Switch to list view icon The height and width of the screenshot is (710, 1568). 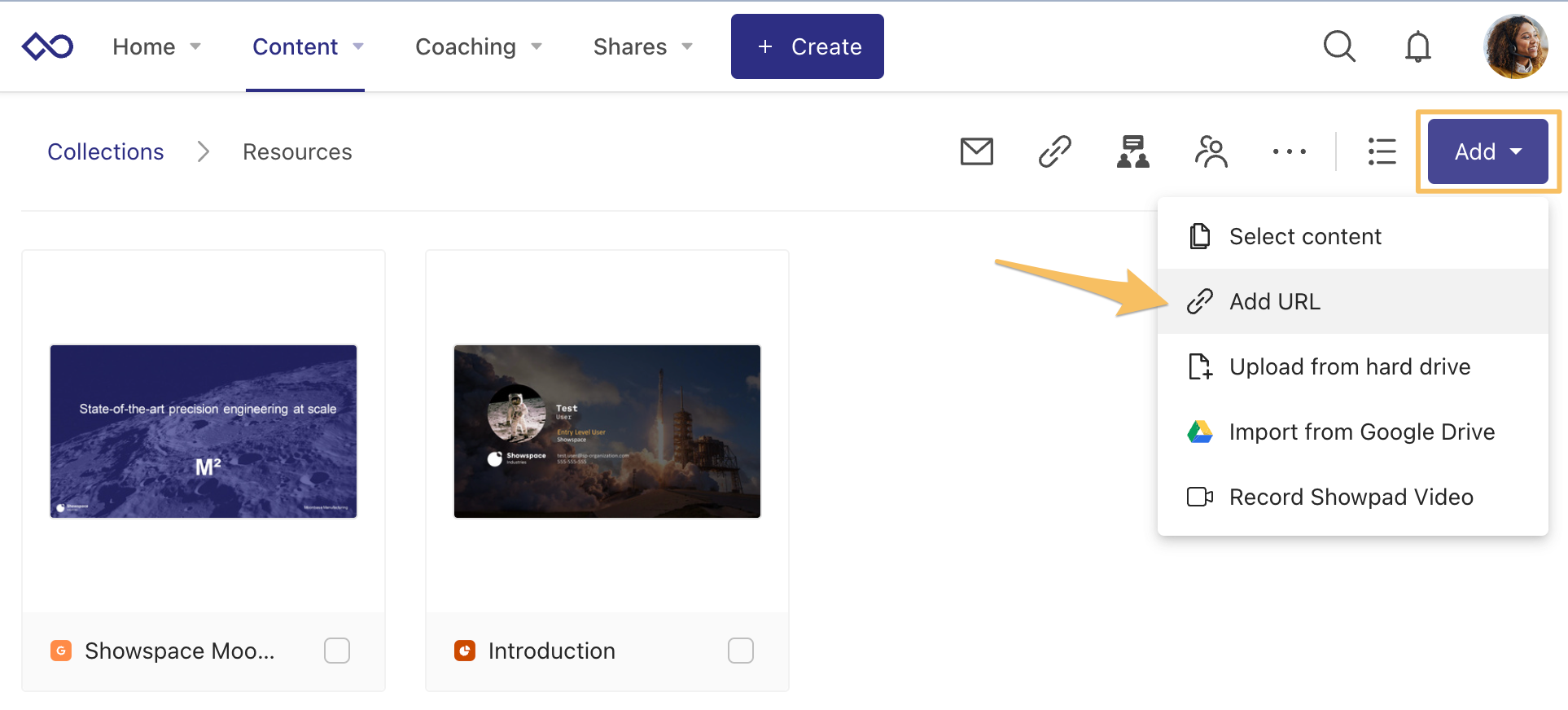point(1382,151)
